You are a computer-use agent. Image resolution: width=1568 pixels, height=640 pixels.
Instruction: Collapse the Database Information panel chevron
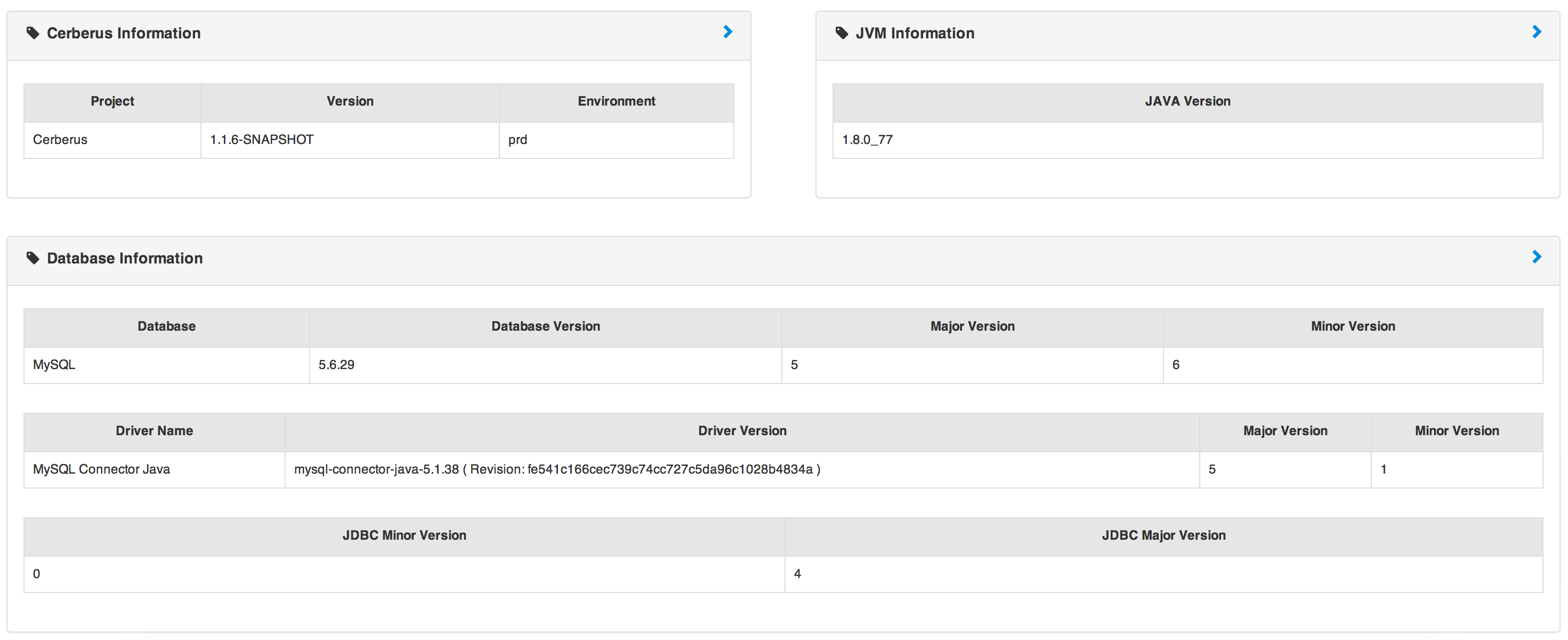click(x=1537, y=257)
